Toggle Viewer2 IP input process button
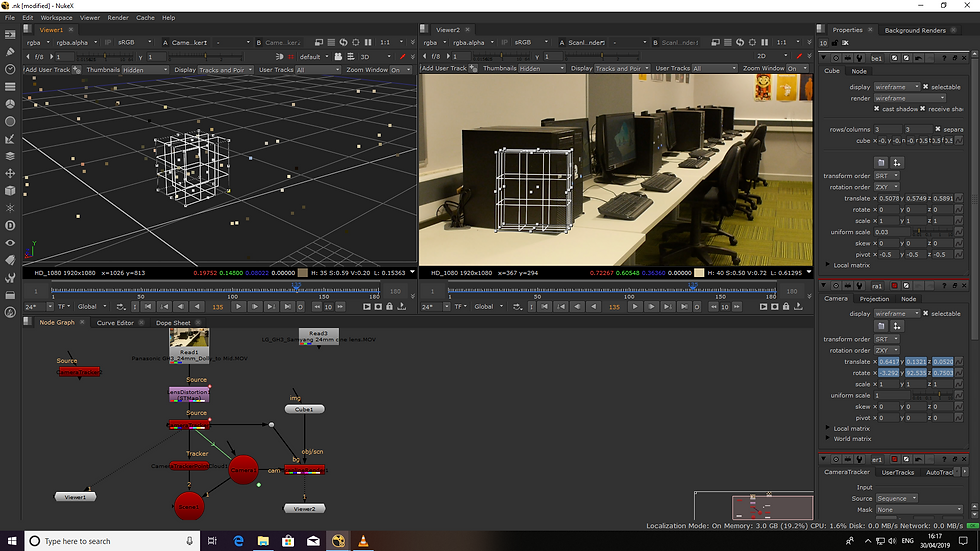 [x=504, y=42]
